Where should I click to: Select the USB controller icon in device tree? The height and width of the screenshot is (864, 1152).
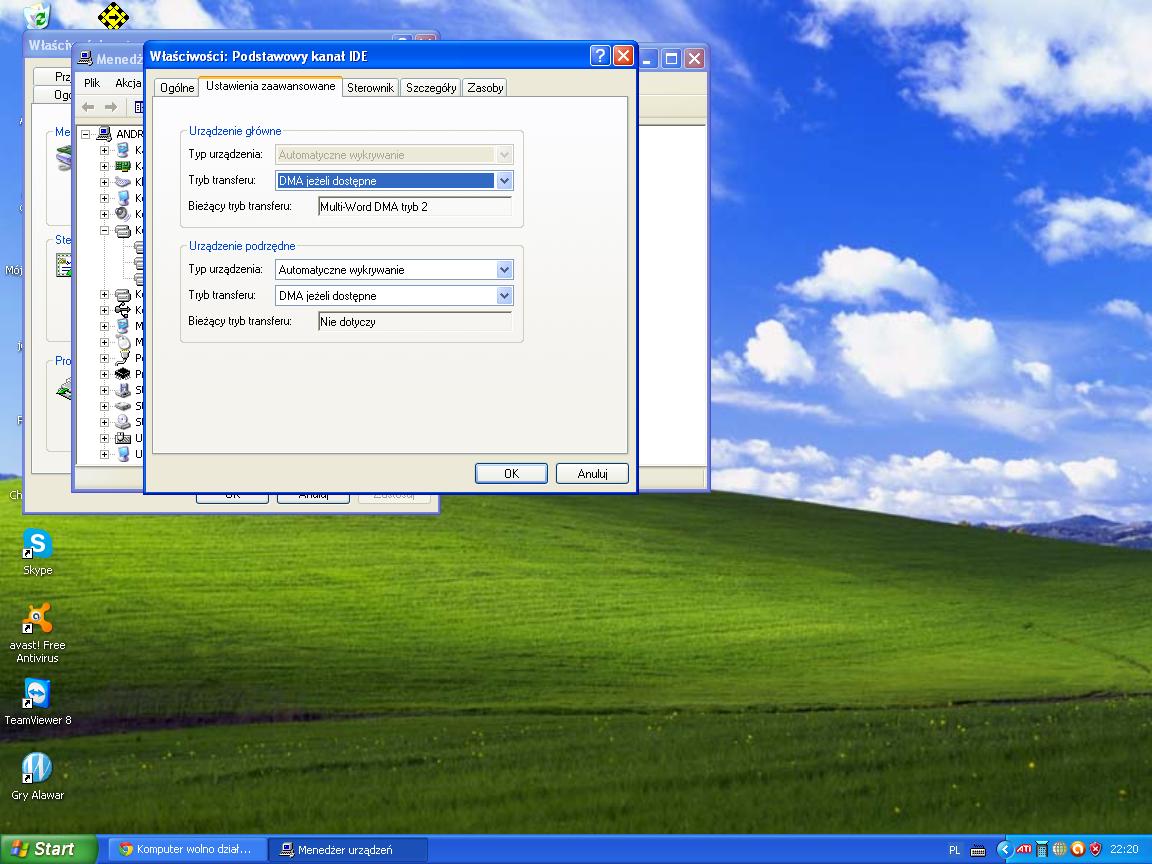click(x=123, y=310)
